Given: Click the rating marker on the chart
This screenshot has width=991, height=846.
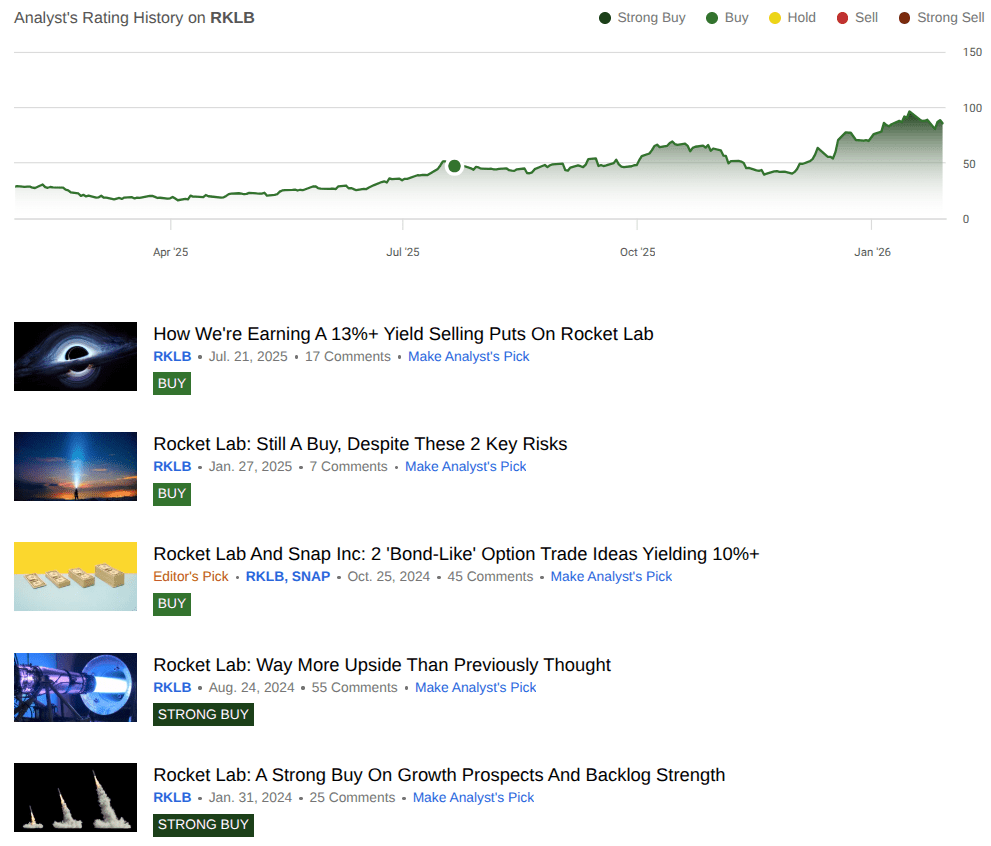Looking at the screenshot, I should tap(454, 166).
